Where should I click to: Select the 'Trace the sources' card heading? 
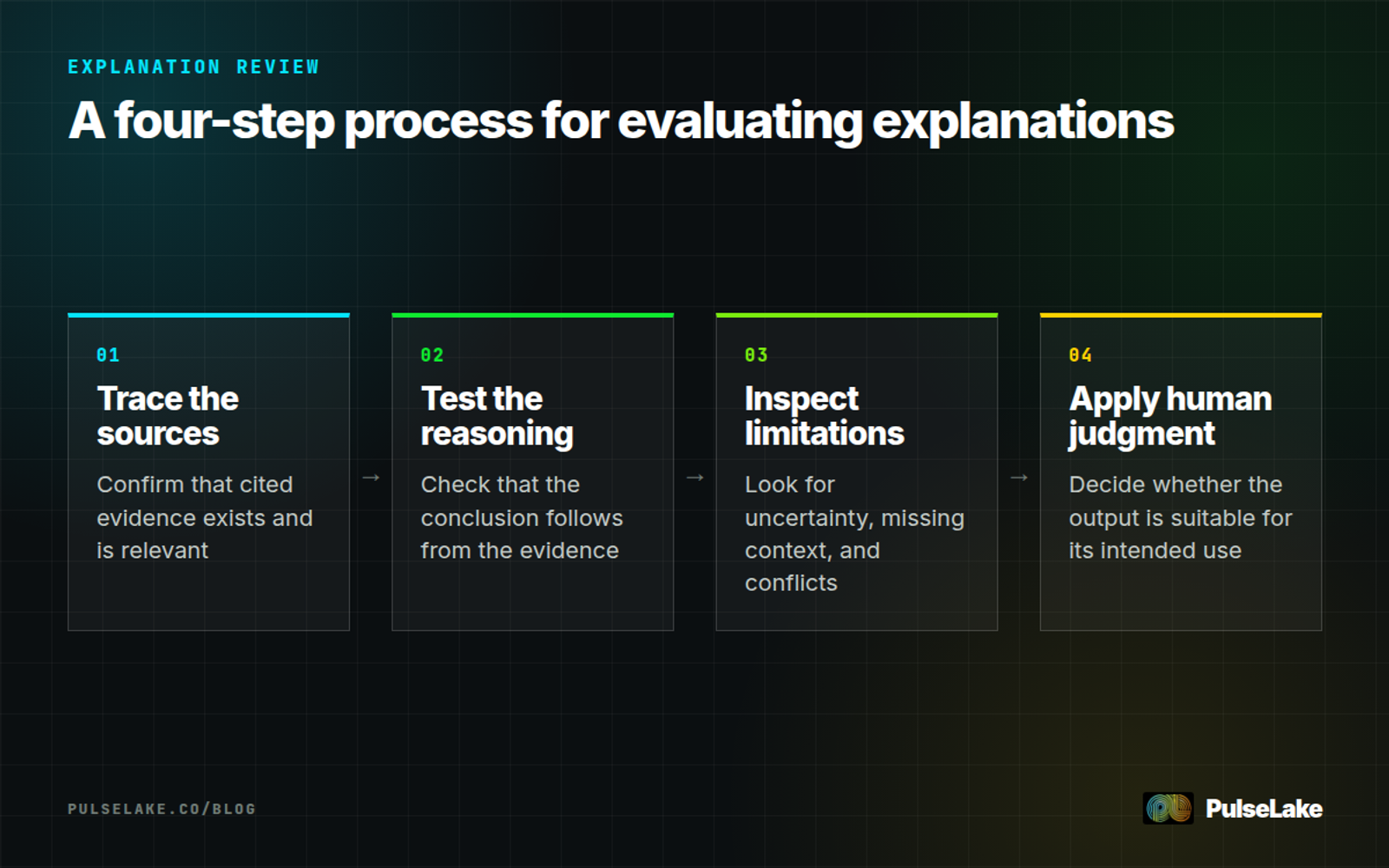pyautogui.click(x=168, y=416)
